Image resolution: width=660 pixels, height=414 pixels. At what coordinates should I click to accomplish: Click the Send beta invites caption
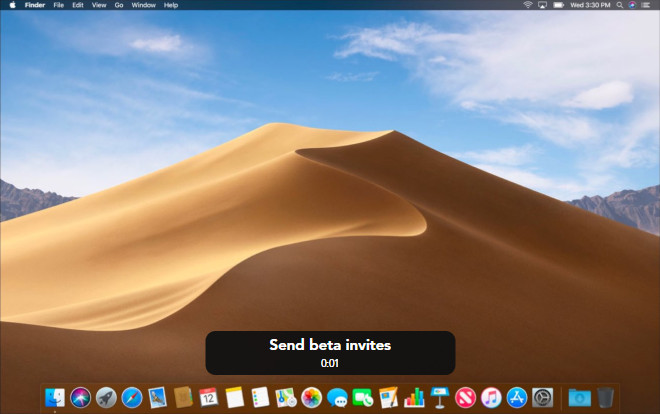[330, 345]
